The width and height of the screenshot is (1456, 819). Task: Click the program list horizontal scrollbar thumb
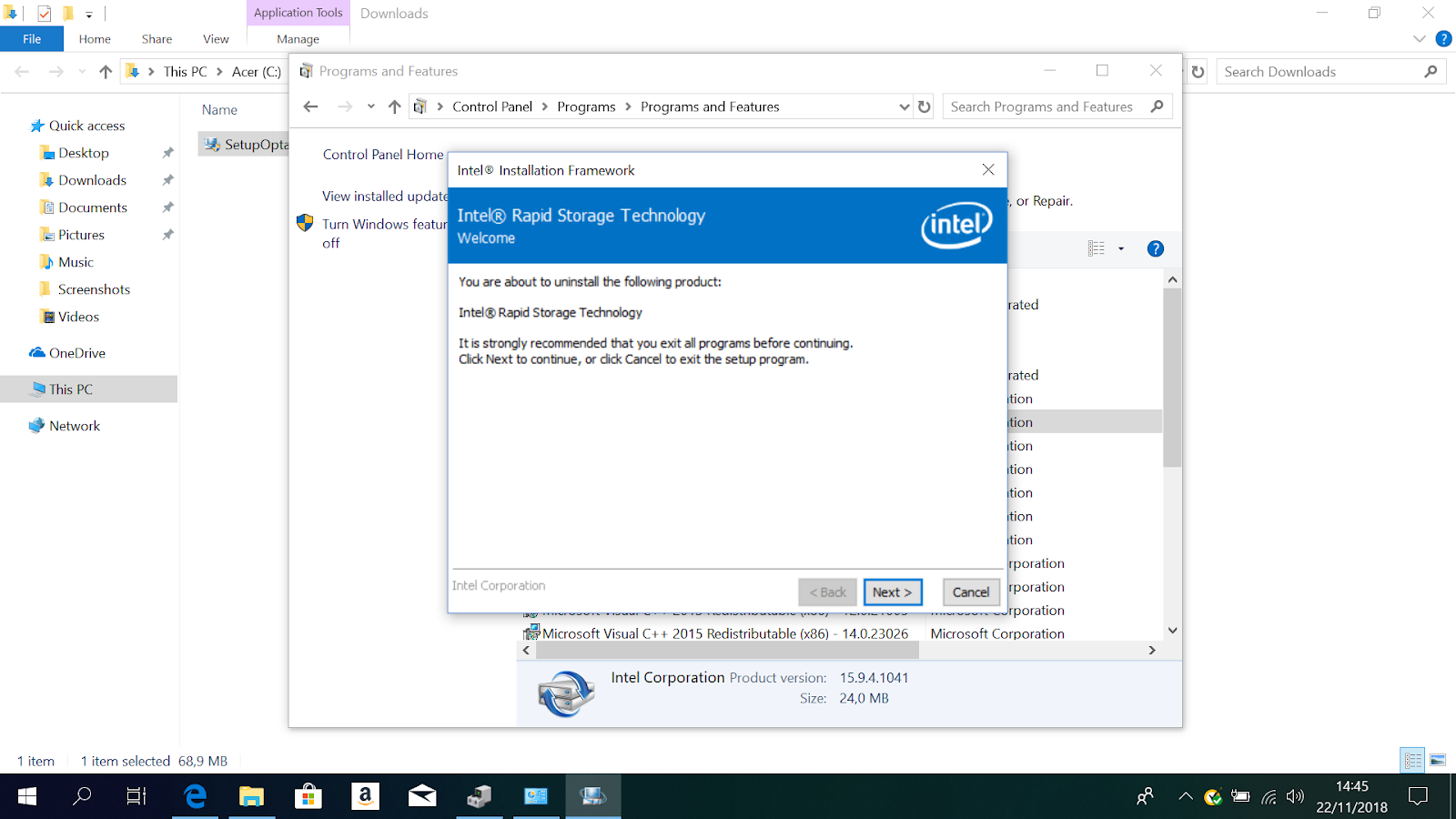pyautogui.click(x=727, y=651)
